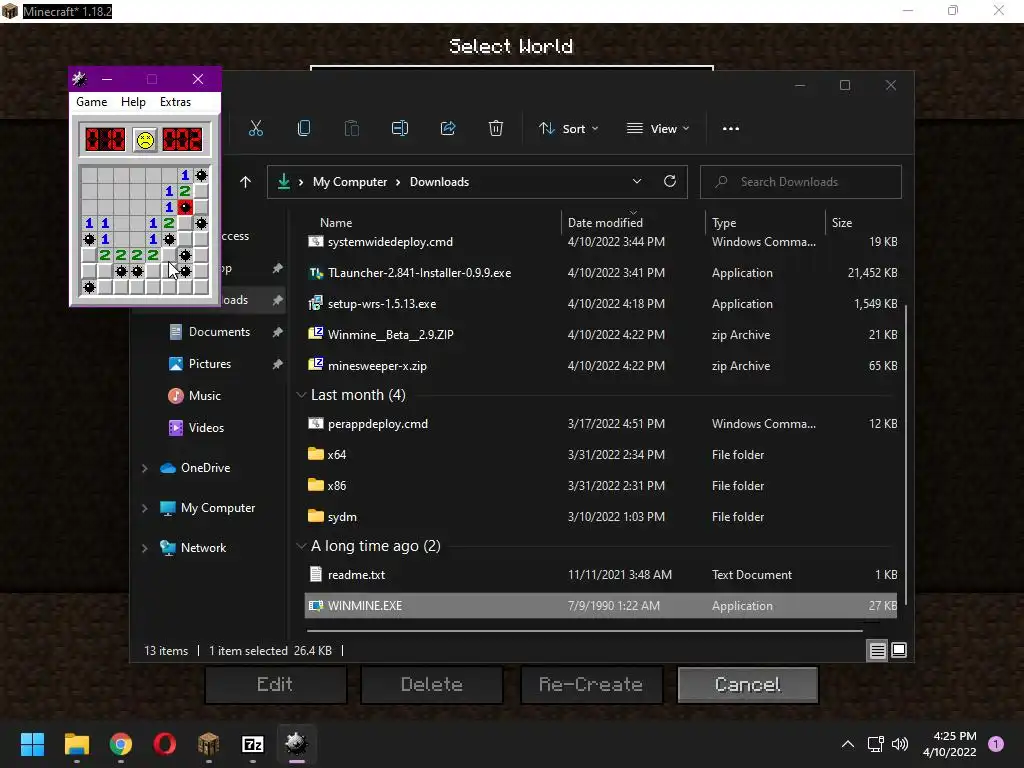Viewport: 1024px width, 768px height.
Task: Open Google Chrome from the taskbar
Action: (x=121, y=744)
